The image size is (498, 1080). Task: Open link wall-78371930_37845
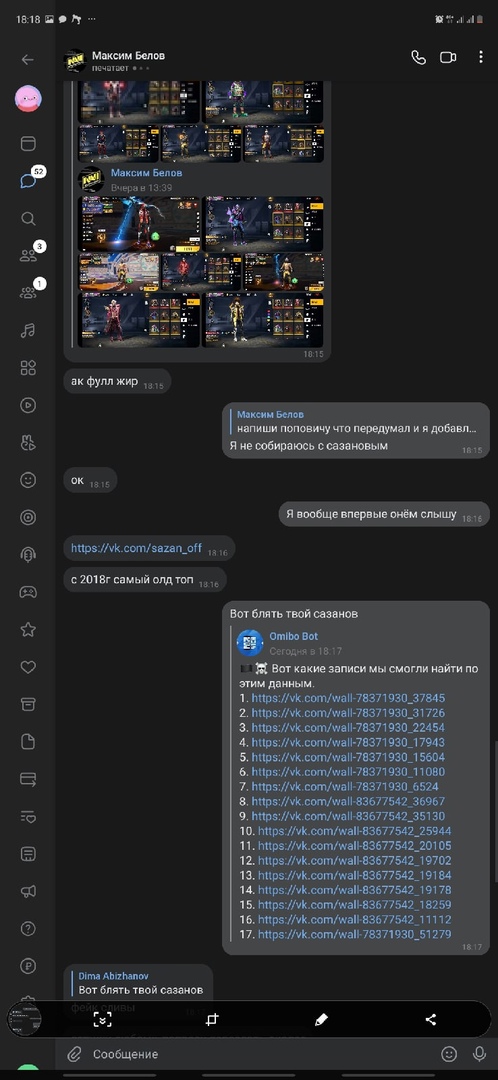point(348,698)
